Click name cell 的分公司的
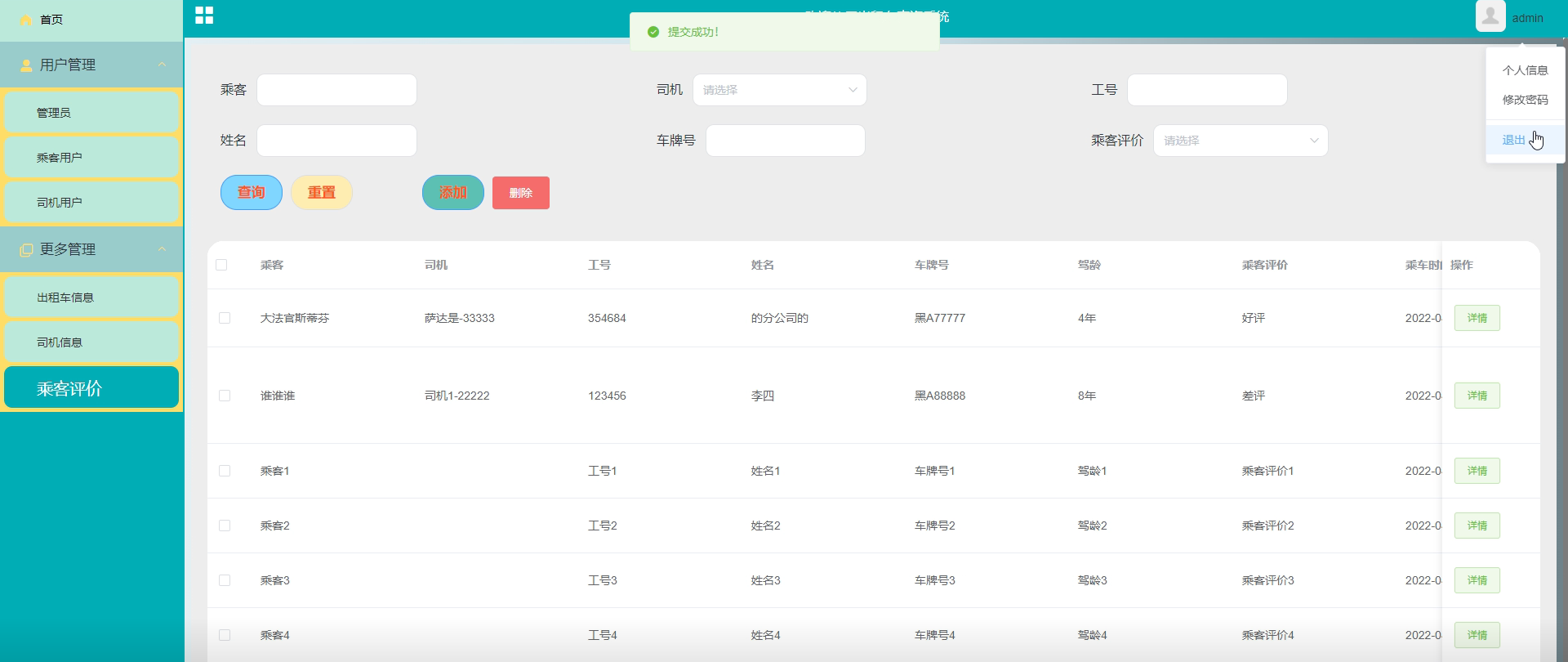Screen dimensions: 1568x662 click(780, 318)
